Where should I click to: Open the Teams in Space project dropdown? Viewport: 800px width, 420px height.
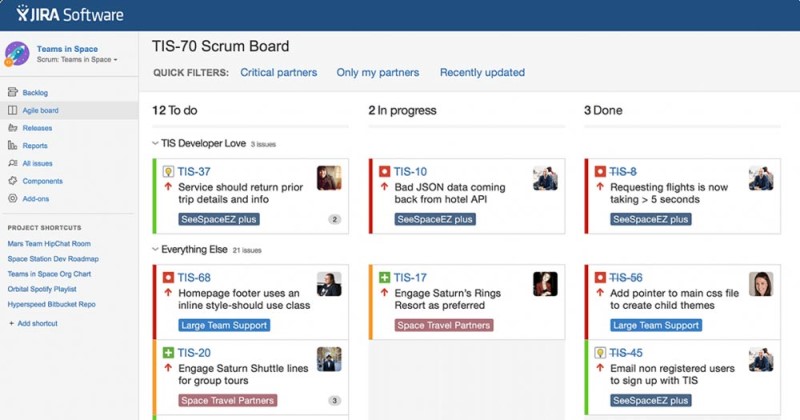pos(77,60)
